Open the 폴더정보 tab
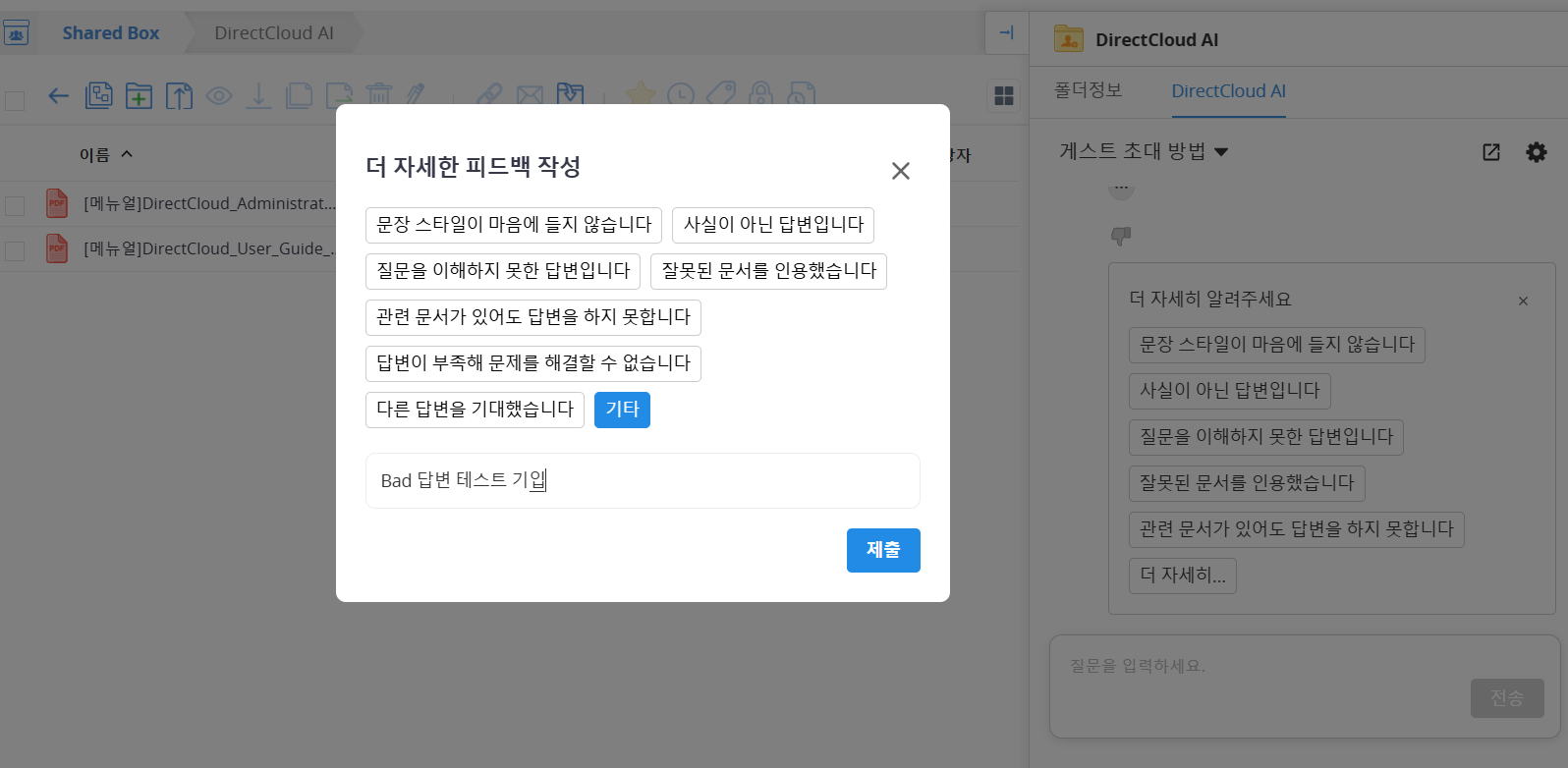This screenshot has width=1568, height=768. point(1088,90)
